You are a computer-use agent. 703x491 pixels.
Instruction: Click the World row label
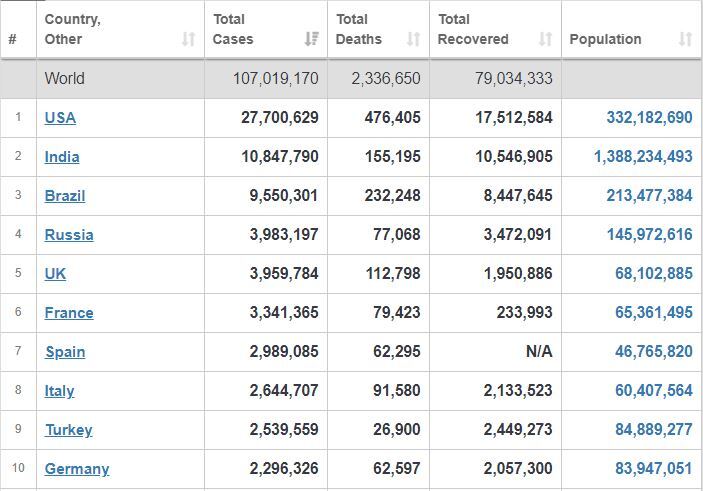coord(64,78)
